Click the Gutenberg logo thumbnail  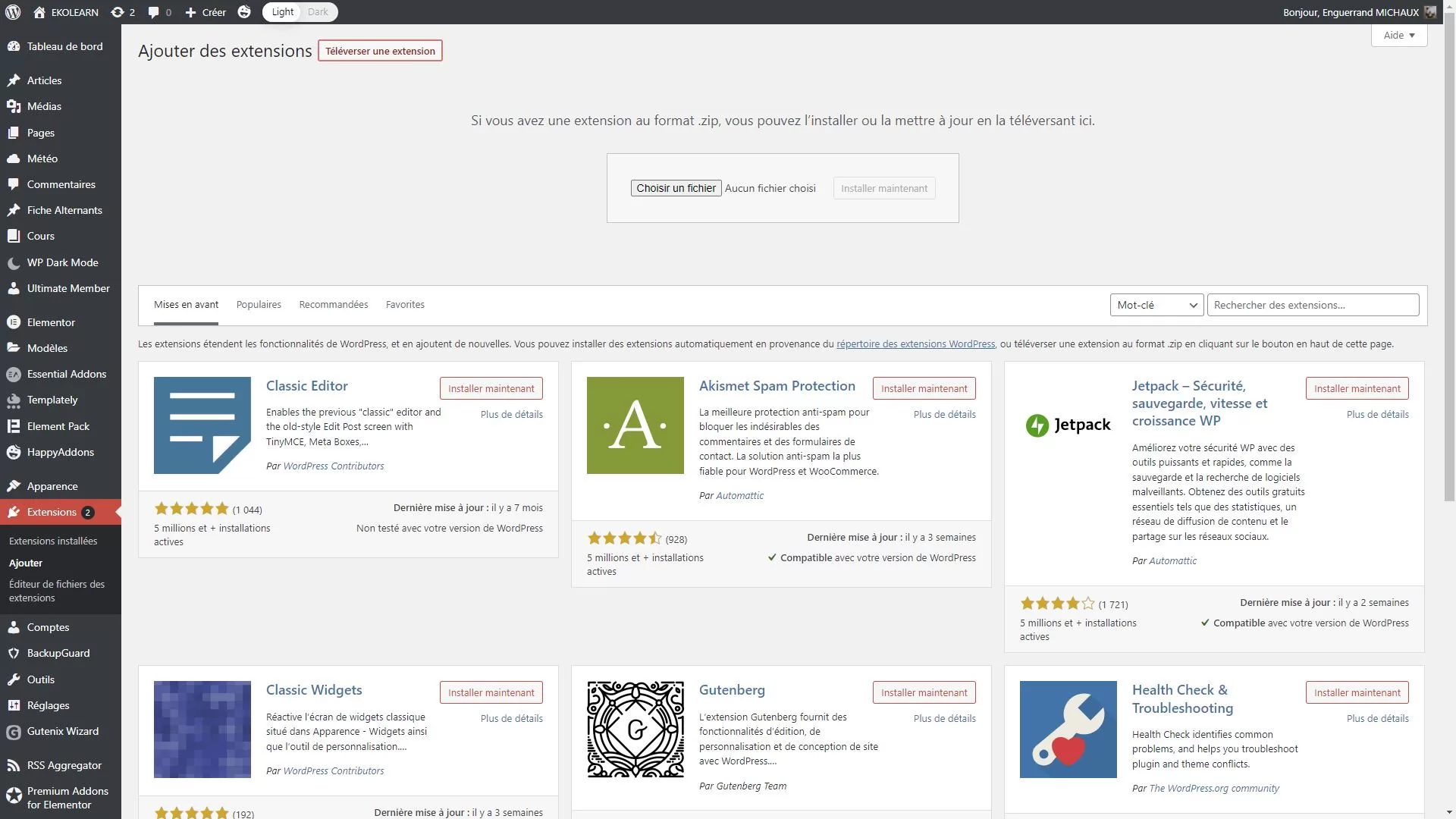pos(635,730)
